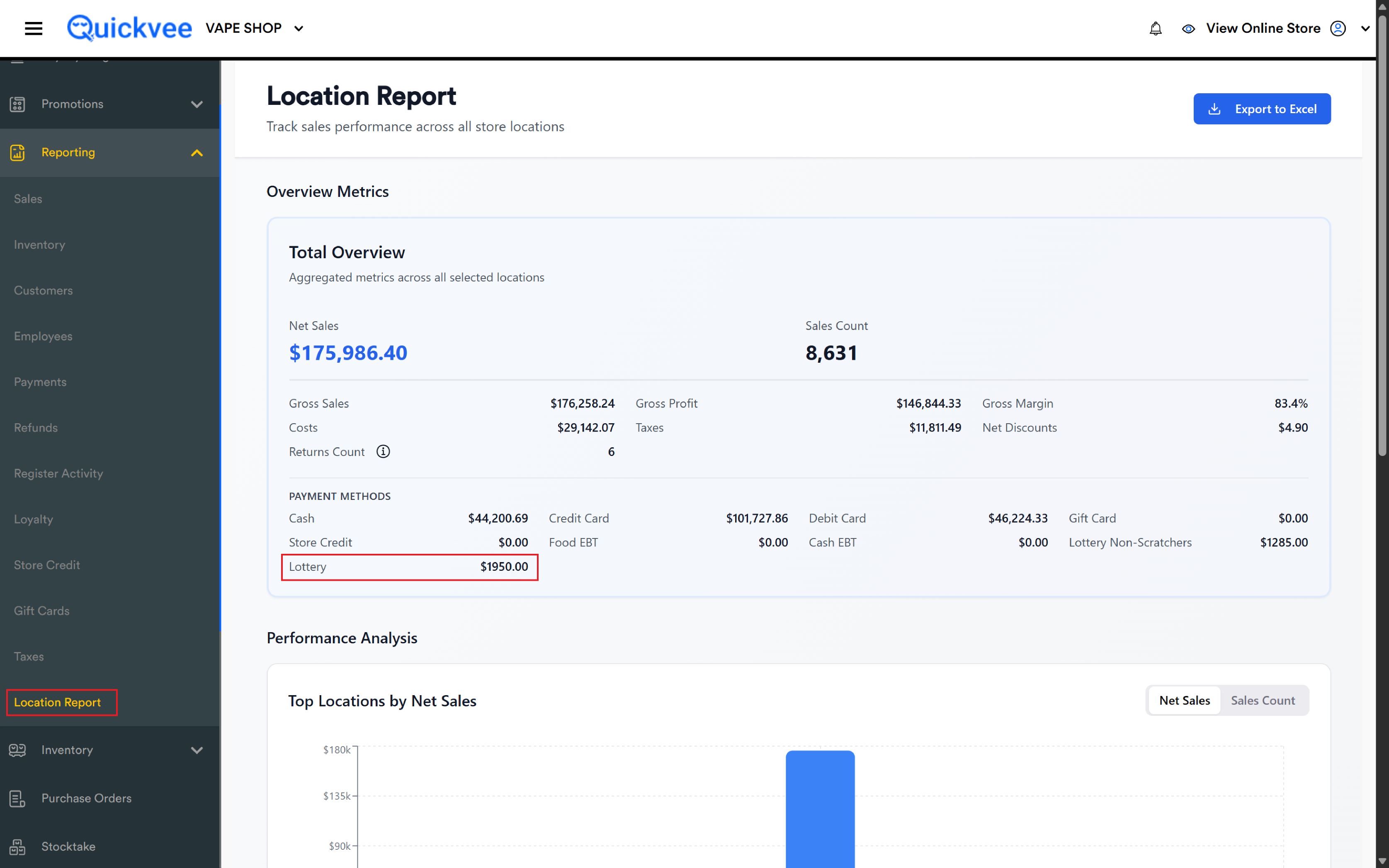Open the Register Activity report
1389x868 pixels.
pyautogui.click(x=58, y=474)
